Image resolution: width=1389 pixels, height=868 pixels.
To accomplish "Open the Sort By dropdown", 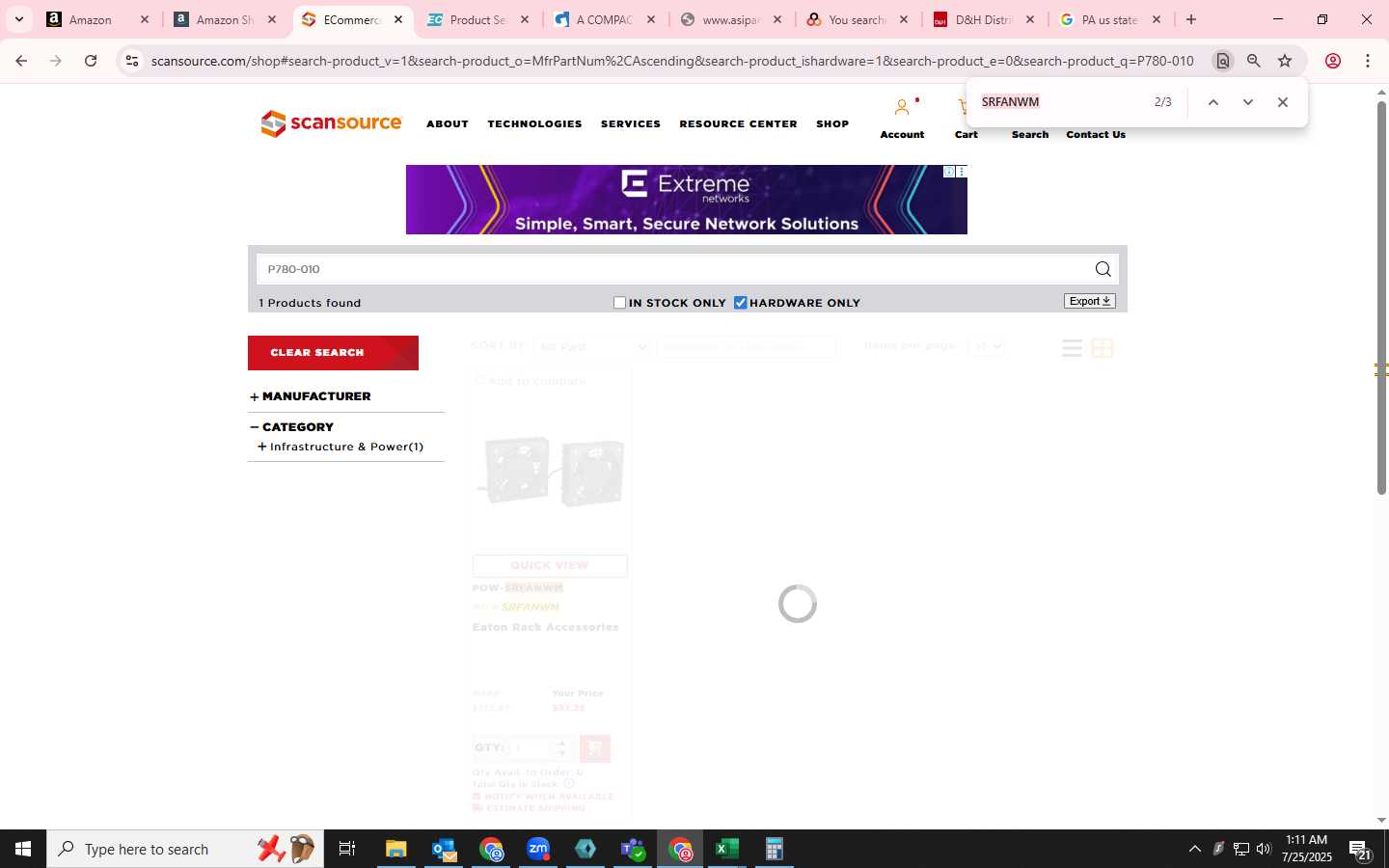I will coord(592,346).
